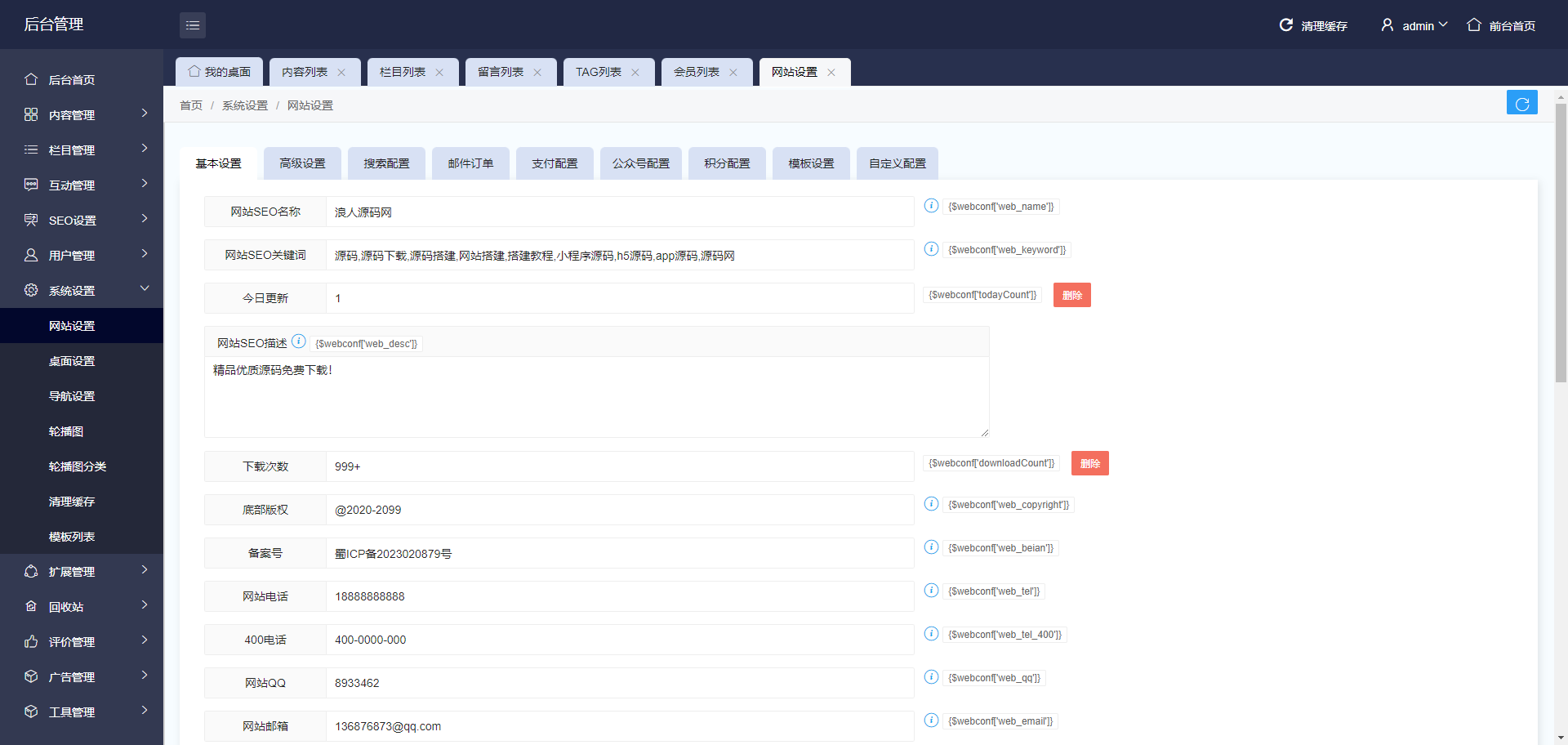The width and height of the screenshot is (1568, 745).
Task: Click the 互动管理 chat icon
Action: (31, 185)
